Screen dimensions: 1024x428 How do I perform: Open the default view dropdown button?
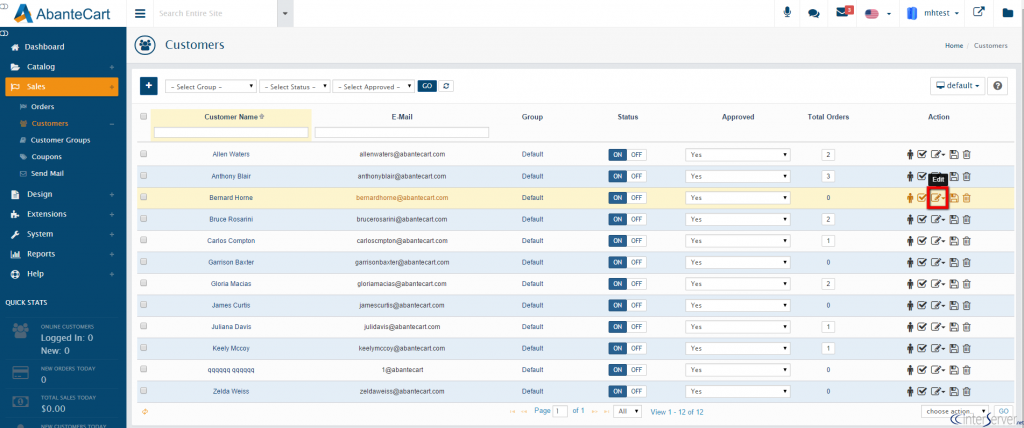pyautogui.click(x=957, y=86)
